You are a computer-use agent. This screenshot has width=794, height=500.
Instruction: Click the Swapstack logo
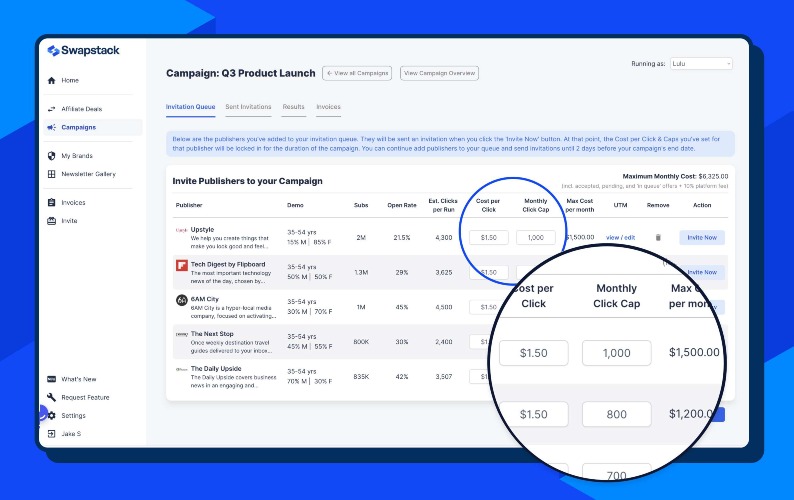(83, 51)
